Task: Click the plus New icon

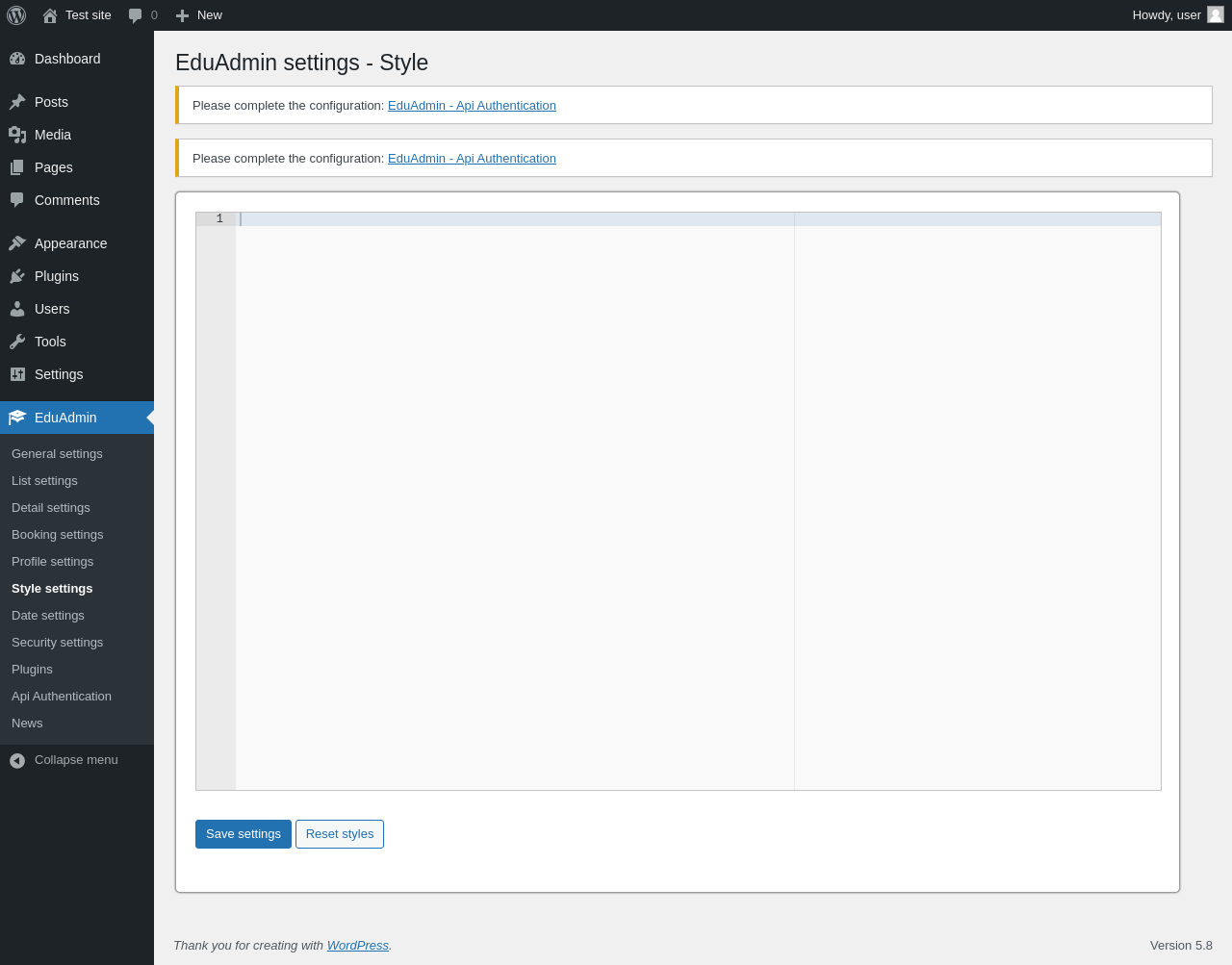Action: pos(182,15)
